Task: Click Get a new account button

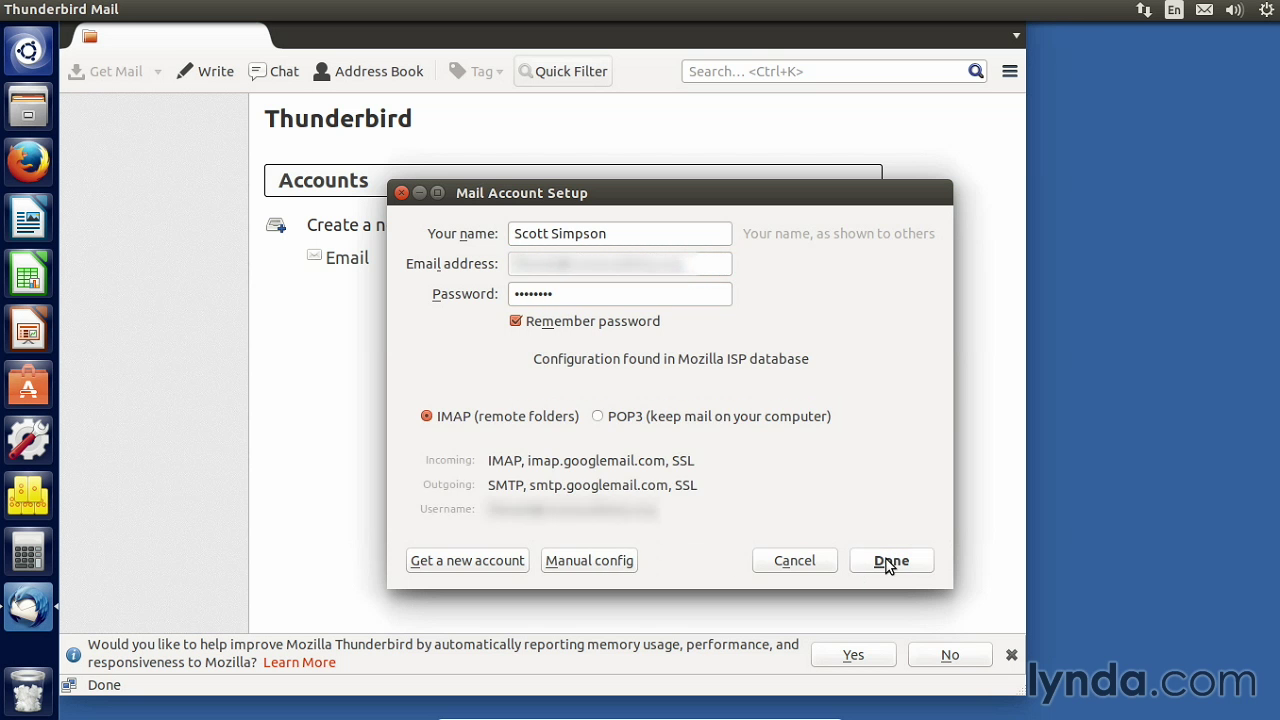Action: (467, 561)
